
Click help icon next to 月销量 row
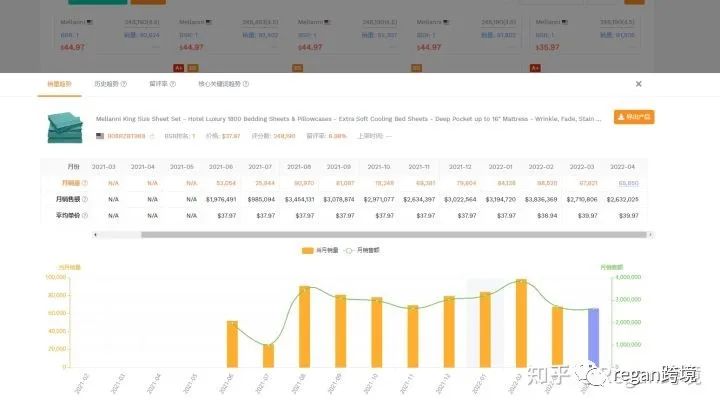coord(84,183)
